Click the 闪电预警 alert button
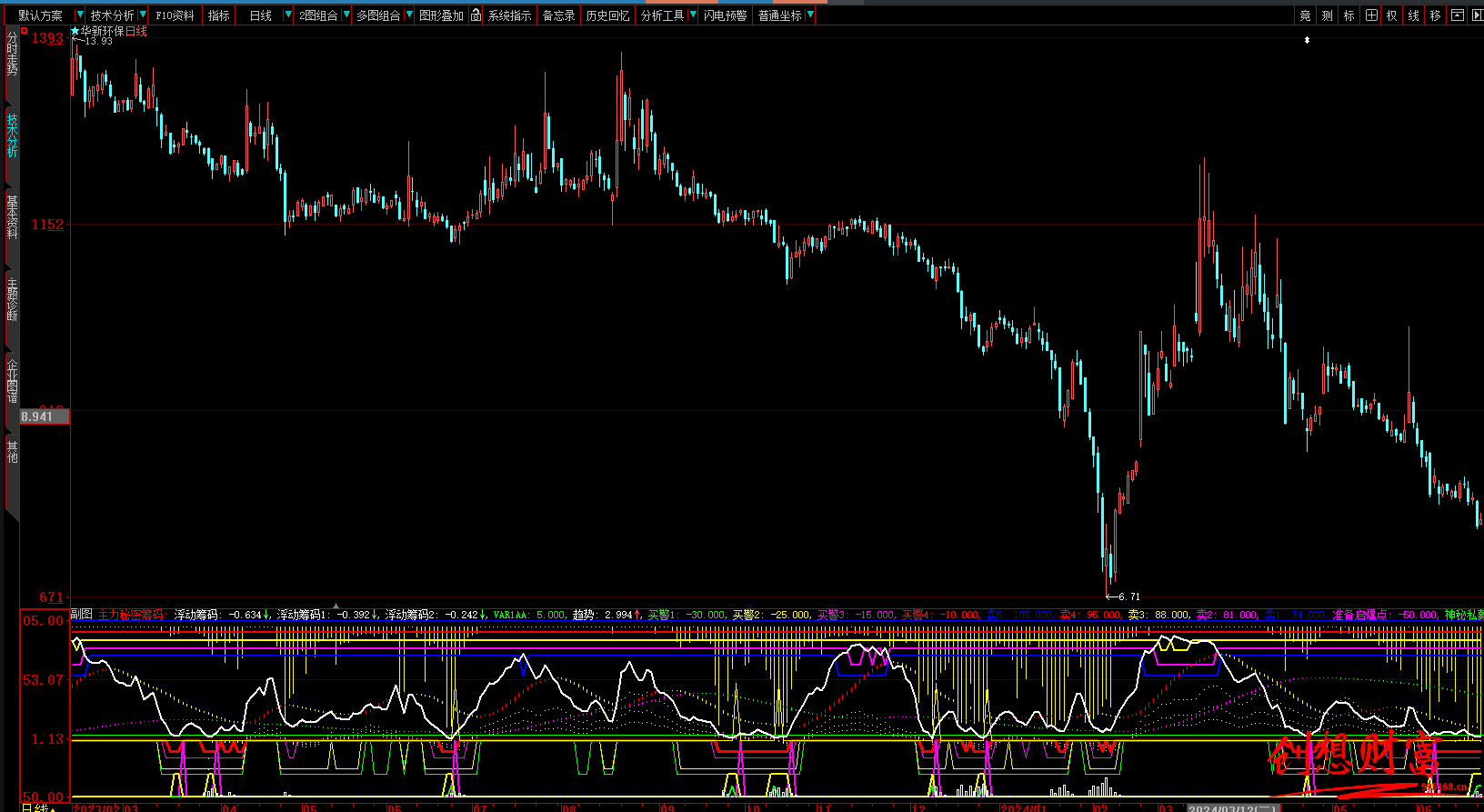The height and width of the screenshot is (812, 1484). [725, 15]
